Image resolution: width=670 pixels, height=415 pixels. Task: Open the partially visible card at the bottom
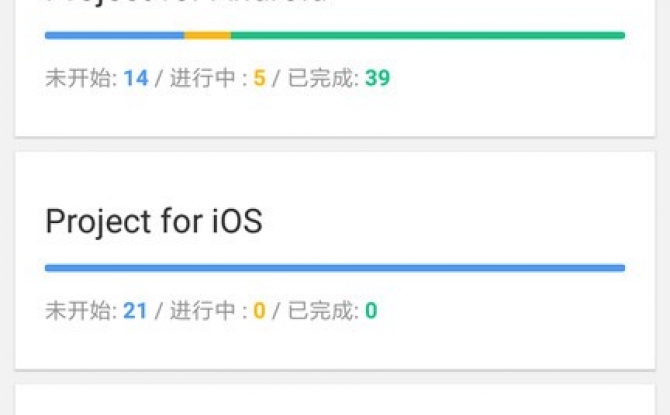pyautogui.click(x=335, y=400)
